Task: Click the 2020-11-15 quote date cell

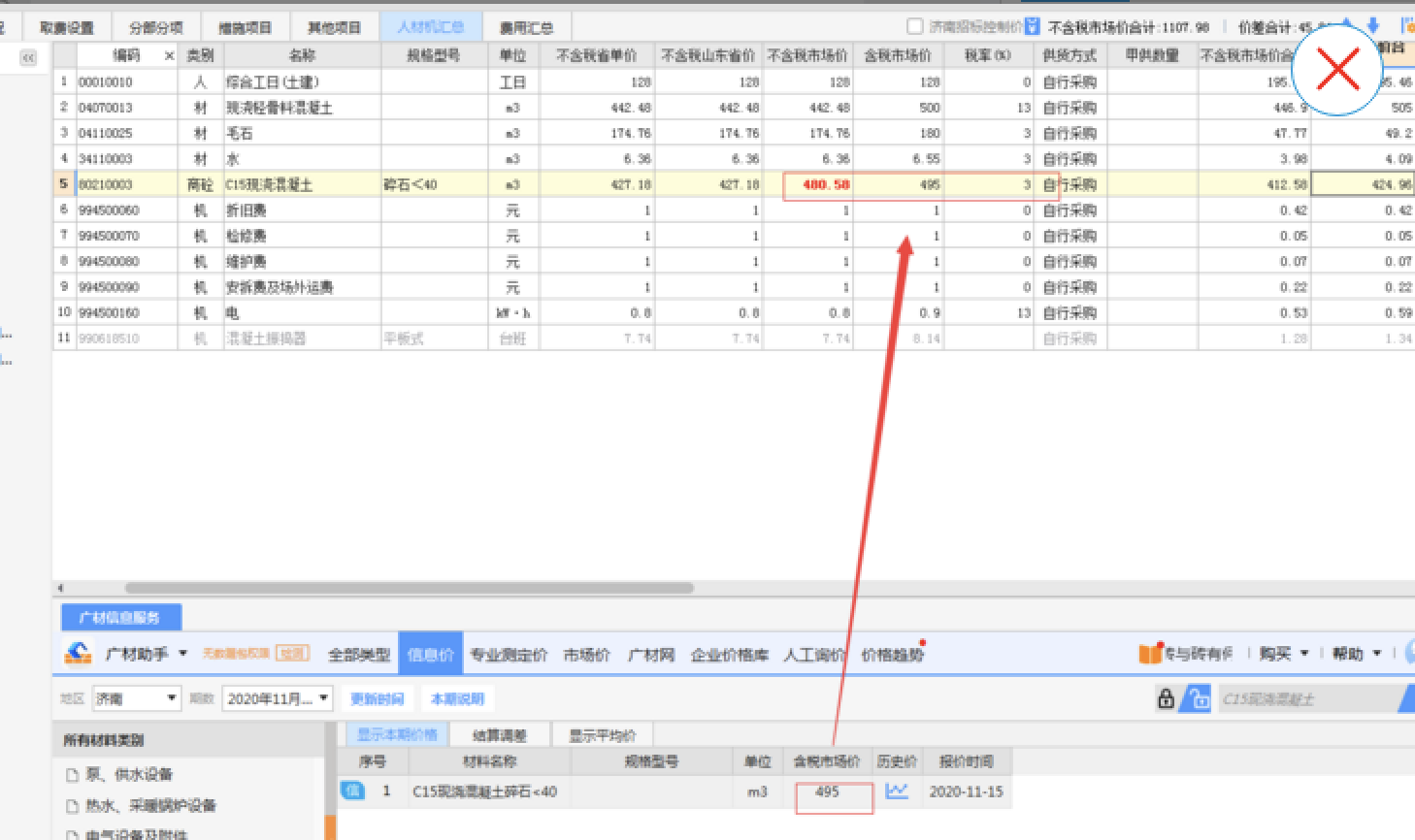Action: point(966,792)
